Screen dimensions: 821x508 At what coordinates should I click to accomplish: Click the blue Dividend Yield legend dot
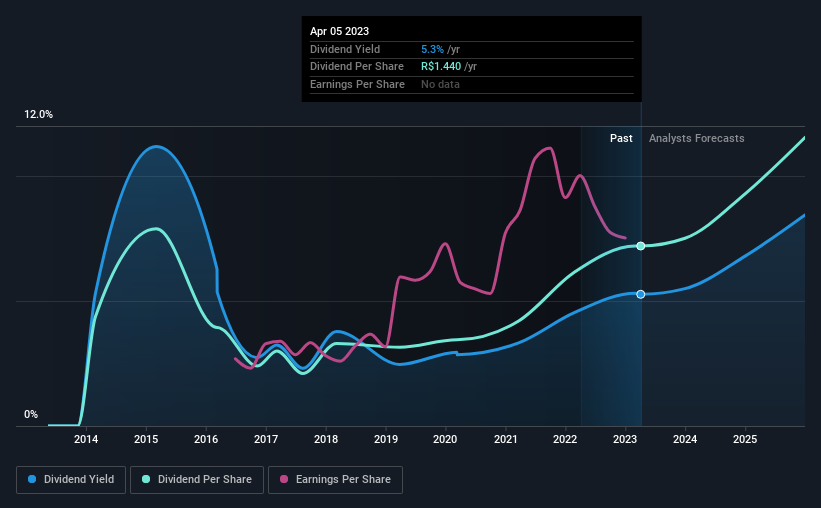[32, 479]
